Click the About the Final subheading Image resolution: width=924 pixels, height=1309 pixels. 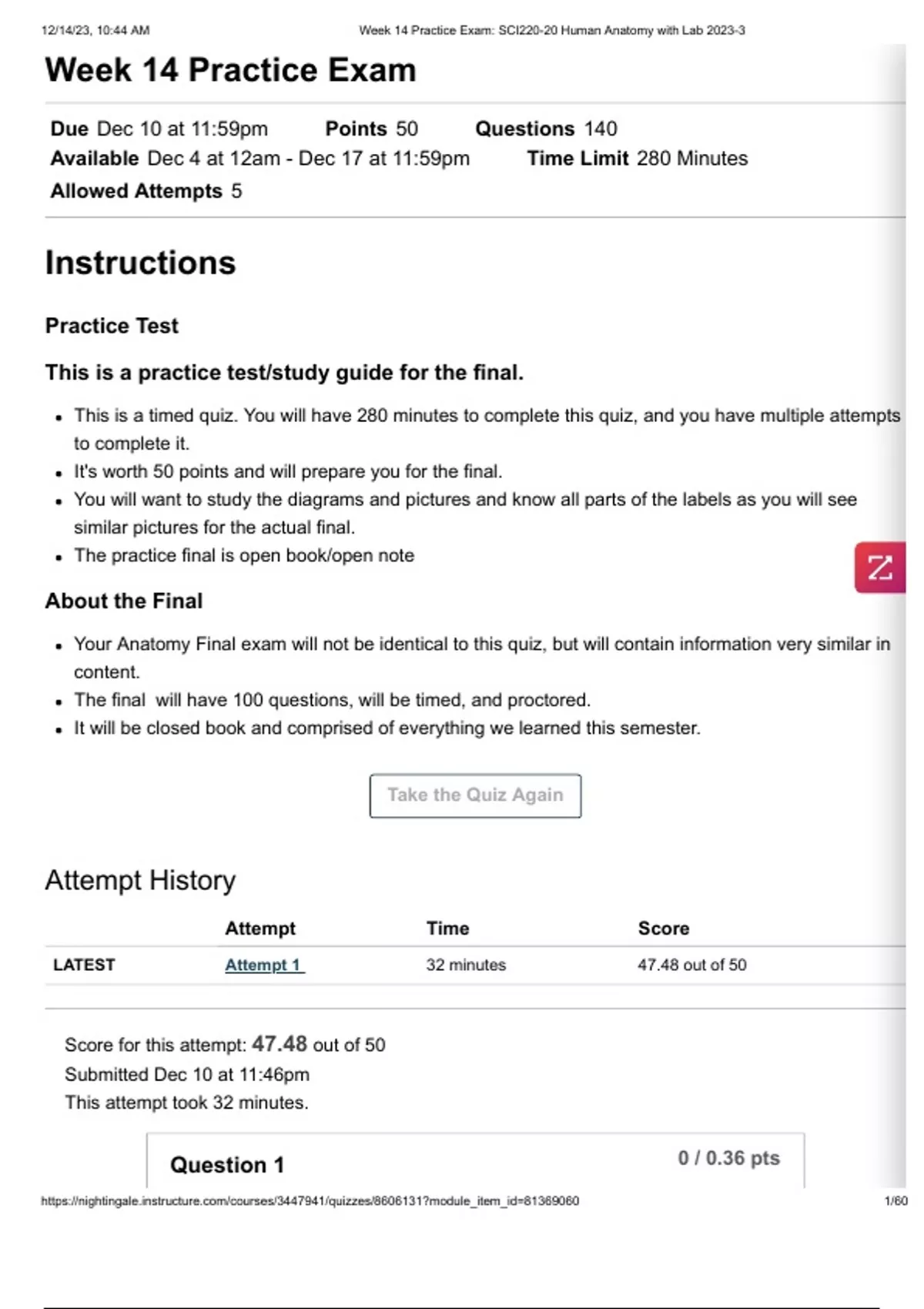[x=124, y=601]
